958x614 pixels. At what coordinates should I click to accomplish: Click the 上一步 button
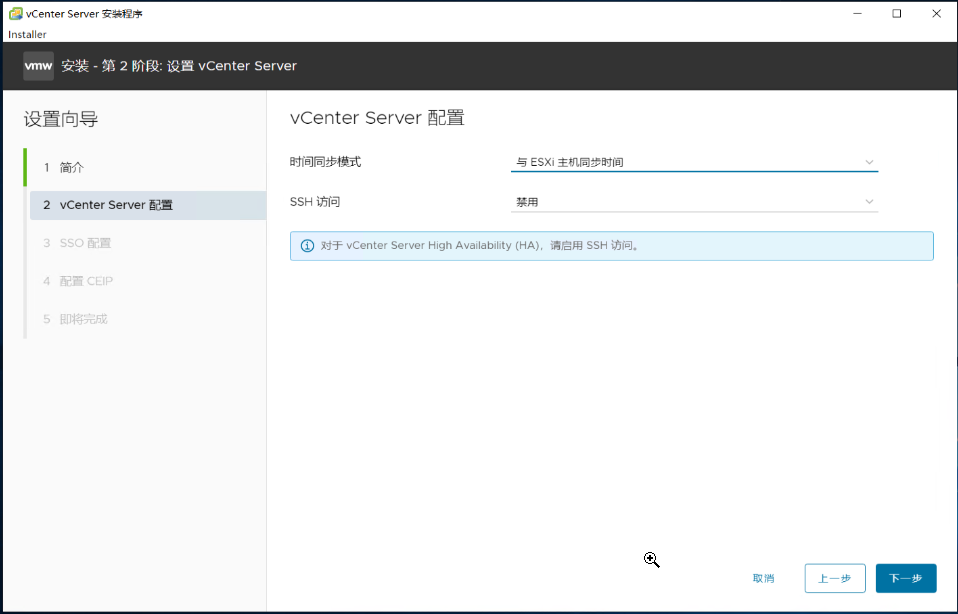pos(835,578)
